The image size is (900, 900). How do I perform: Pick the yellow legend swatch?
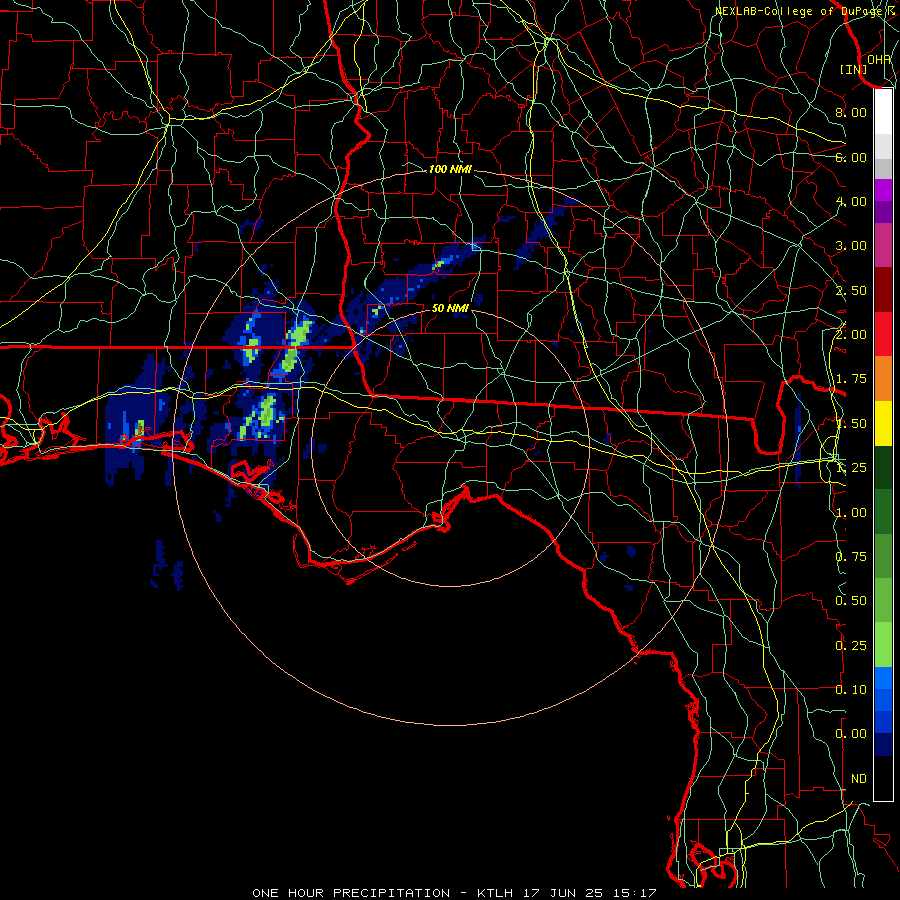(883, 424)
